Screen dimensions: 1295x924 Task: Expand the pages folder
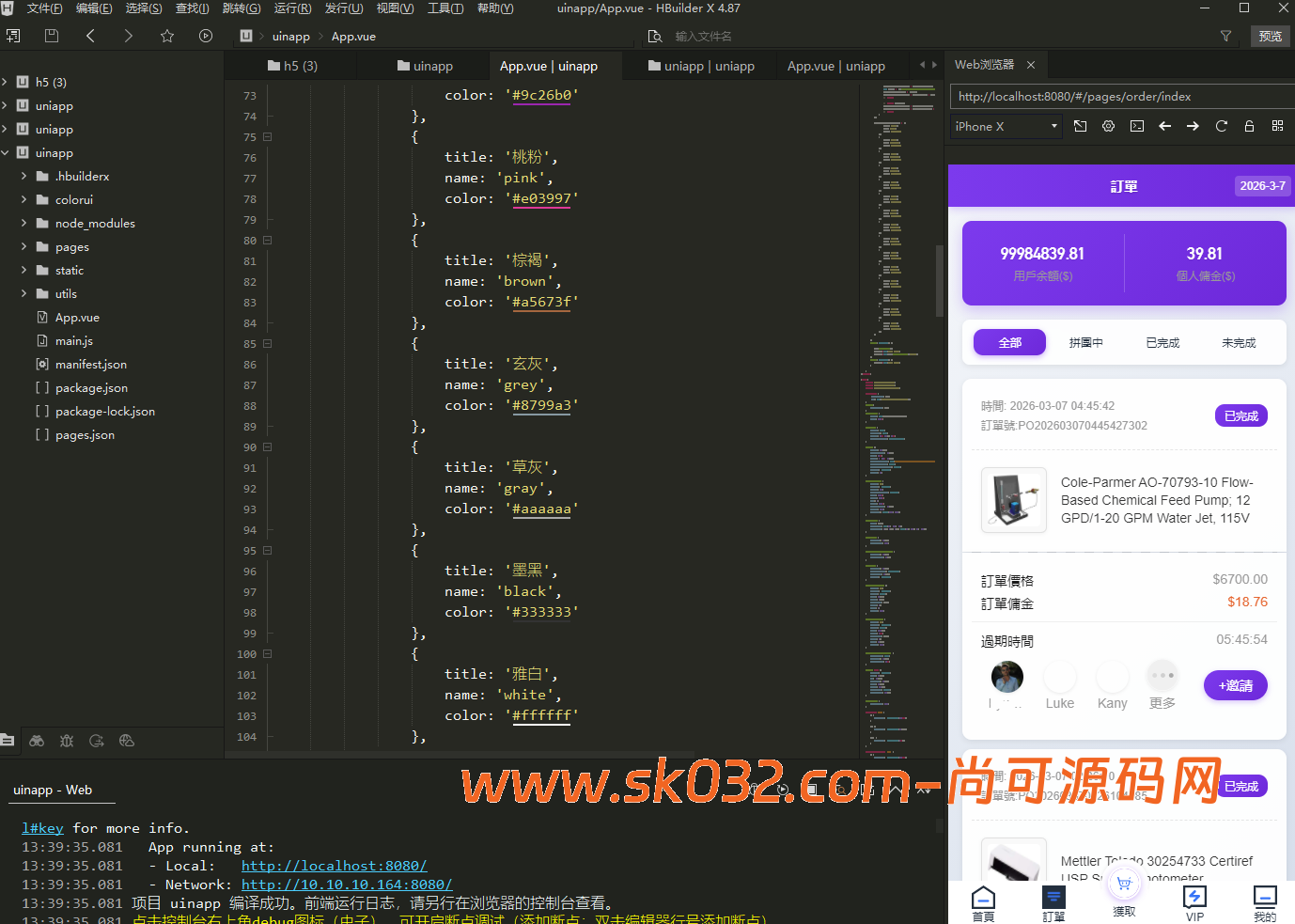point(23,246)
